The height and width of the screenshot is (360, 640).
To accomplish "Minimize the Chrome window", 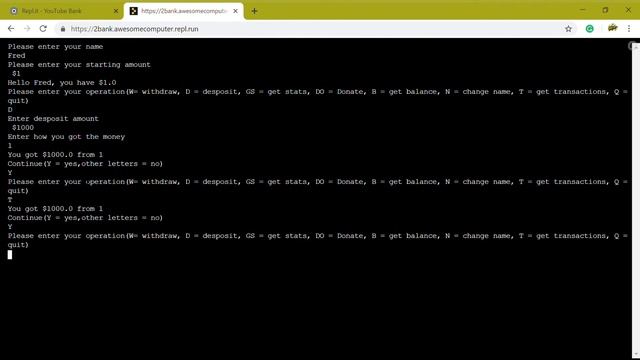I will pos(583,10).
